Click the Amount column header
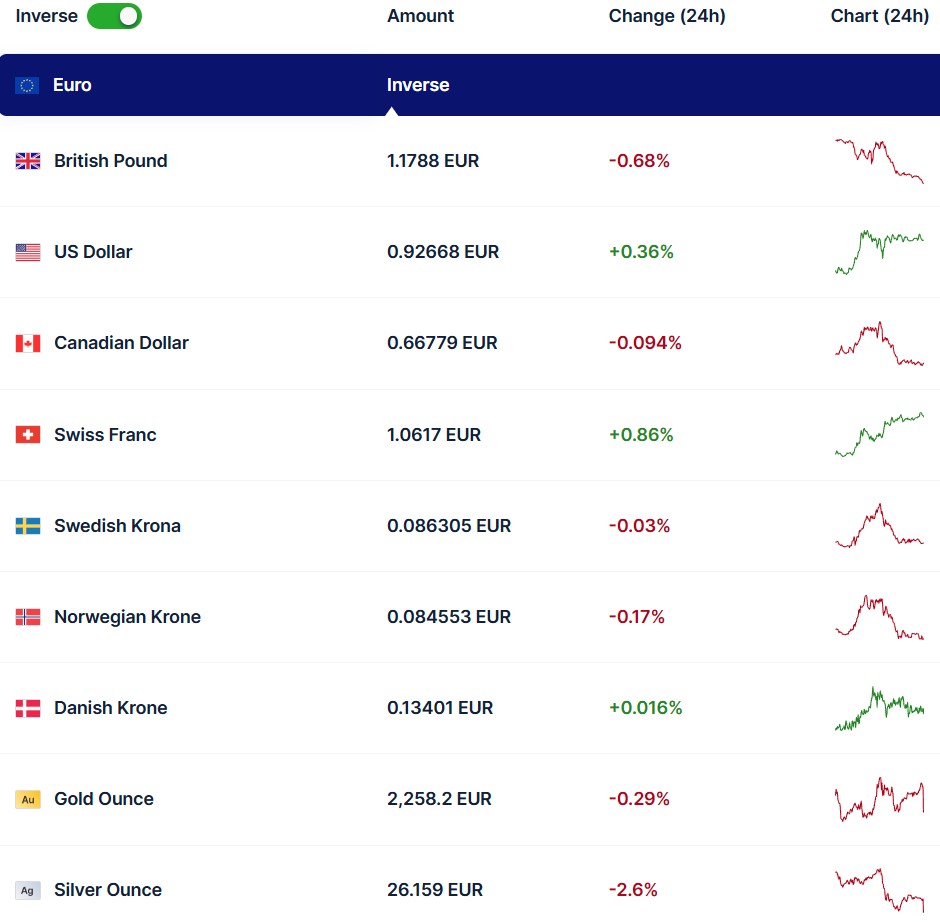 pyautogui.click(x=420, y=16)
